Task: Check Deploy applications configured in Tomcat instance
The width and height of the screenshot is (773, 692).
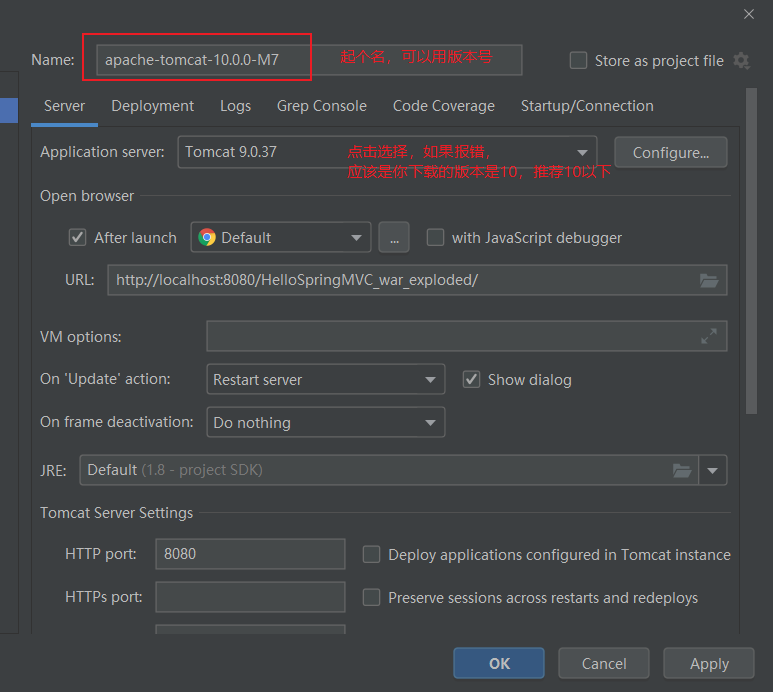Action: point(371,554)
